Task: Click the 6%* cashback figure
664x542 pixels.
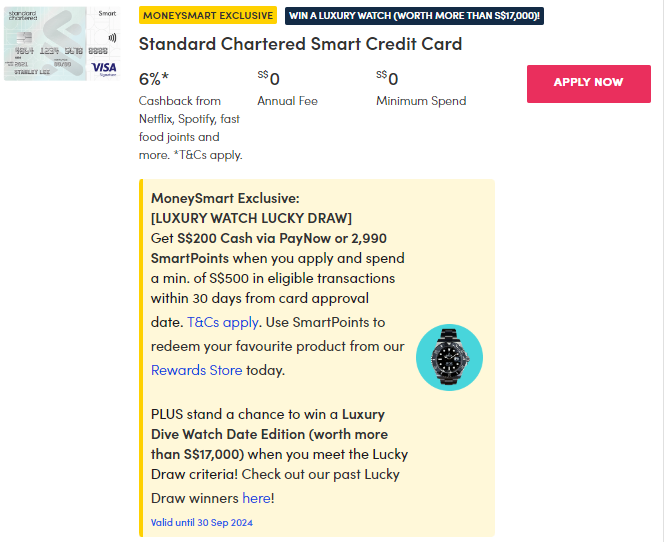Action: pos(154,79)
